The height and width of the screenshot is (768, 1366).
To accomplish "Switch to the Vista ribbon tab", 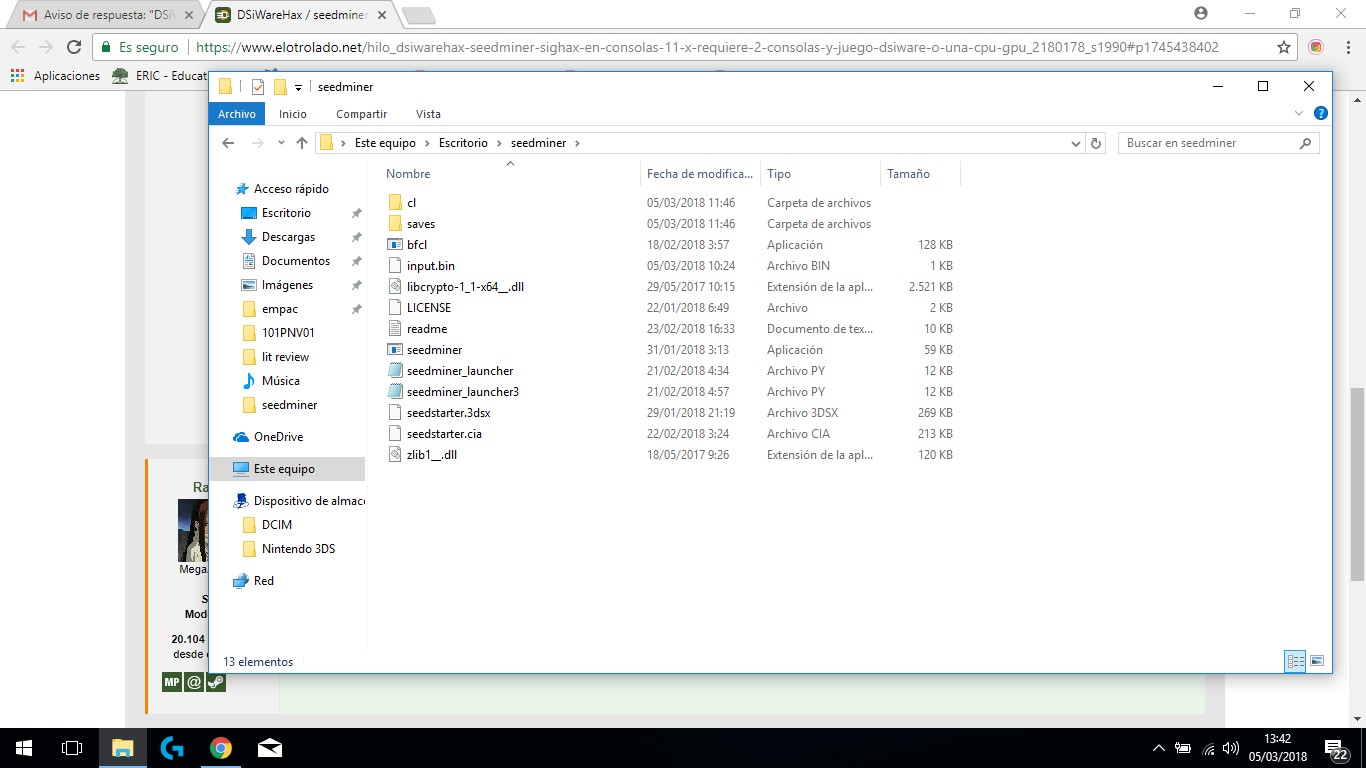I will pyautogui.click(x=428, y=114).
